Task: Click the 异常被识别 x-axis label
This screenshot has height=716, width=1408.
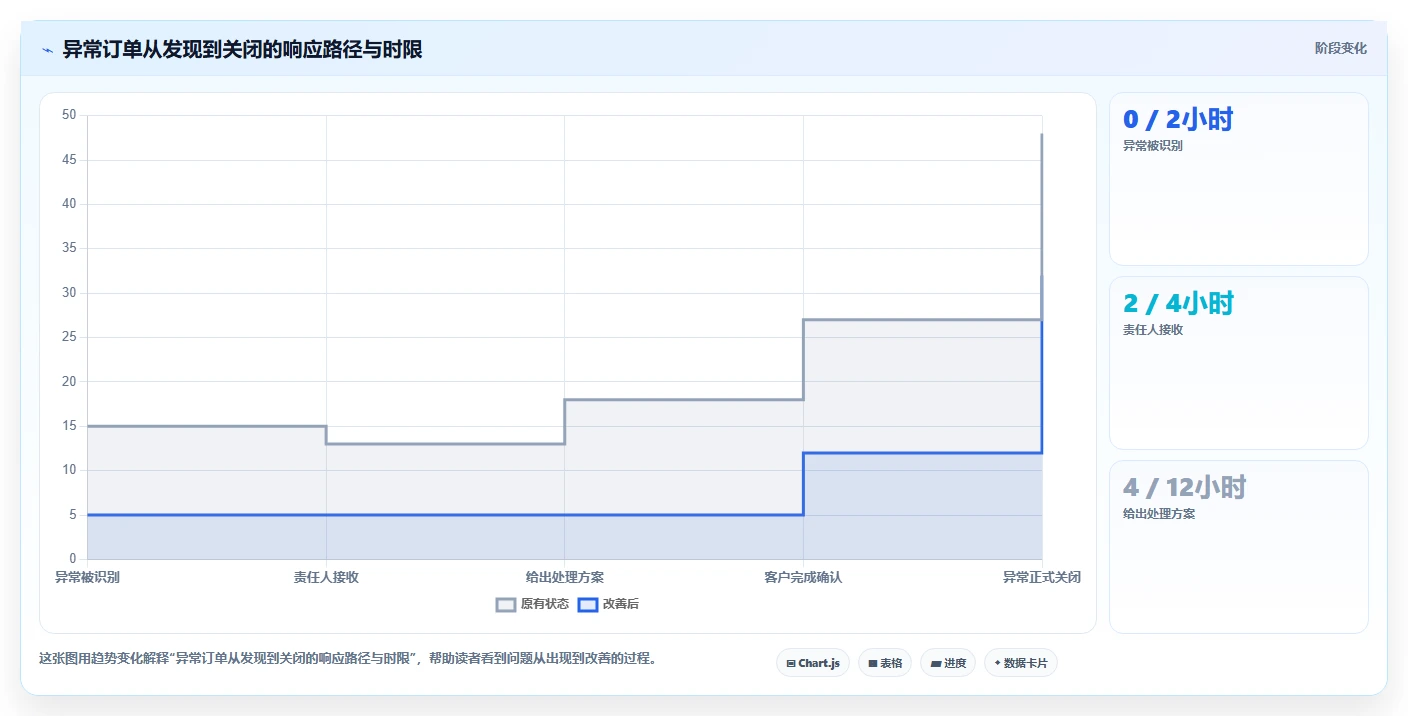Action: tap(87, 577)
